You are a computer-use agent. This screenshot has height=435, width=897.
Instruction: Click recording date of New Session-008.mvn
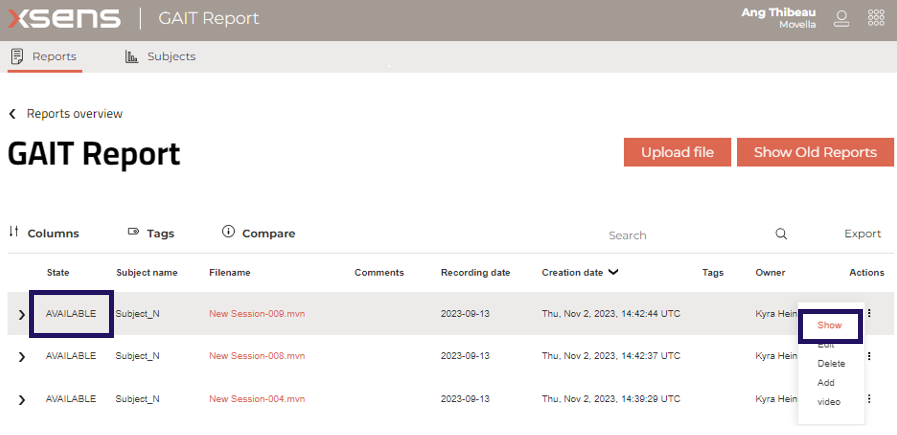coord(465,356)
